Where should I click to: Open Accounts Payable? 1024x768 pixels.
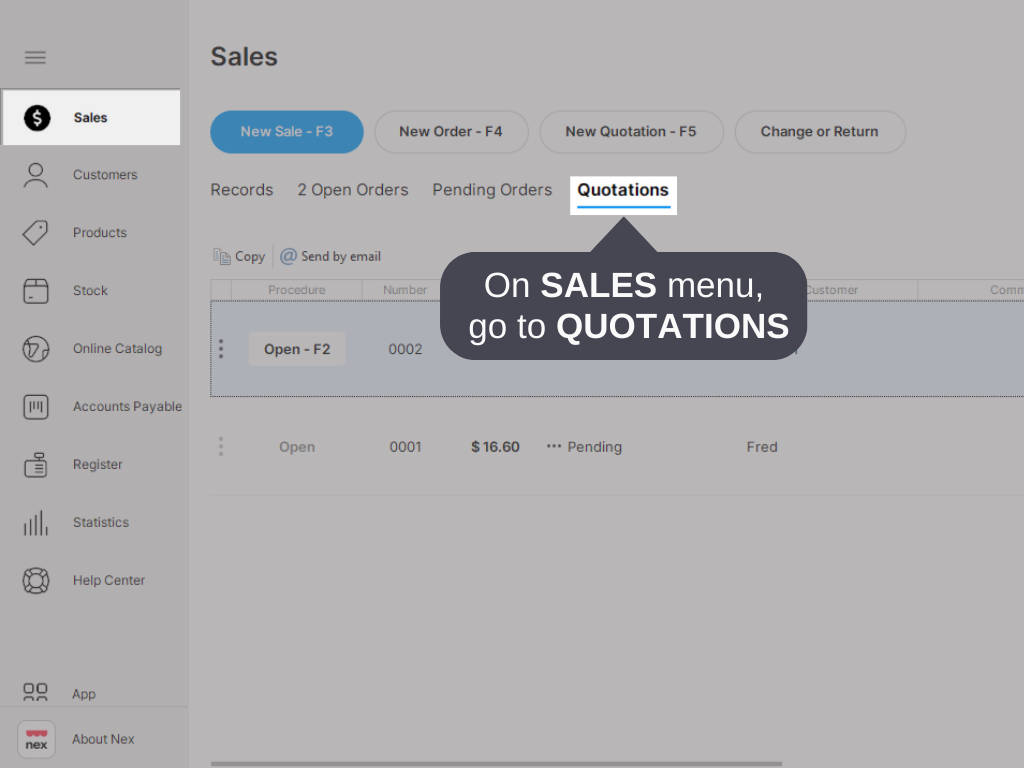(x=35, y=406)
